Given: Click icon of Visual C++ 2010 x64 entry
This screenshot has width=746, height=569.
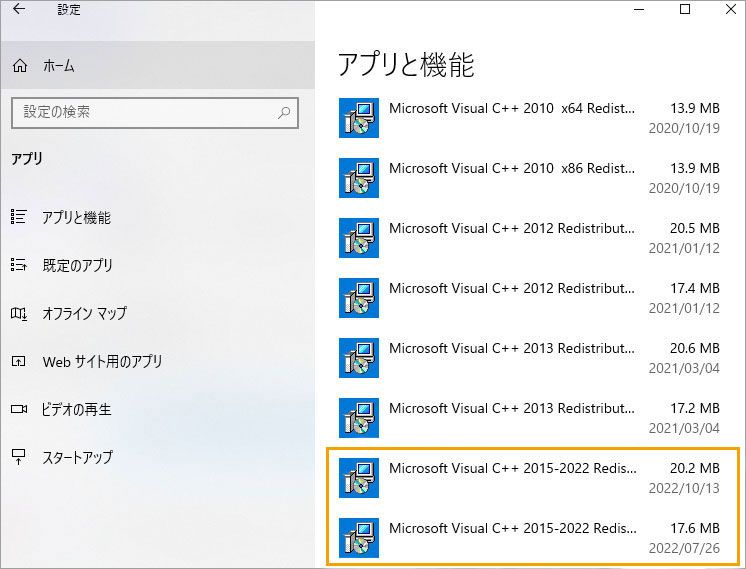Looking at the screenshot, I should click(359, 118).
